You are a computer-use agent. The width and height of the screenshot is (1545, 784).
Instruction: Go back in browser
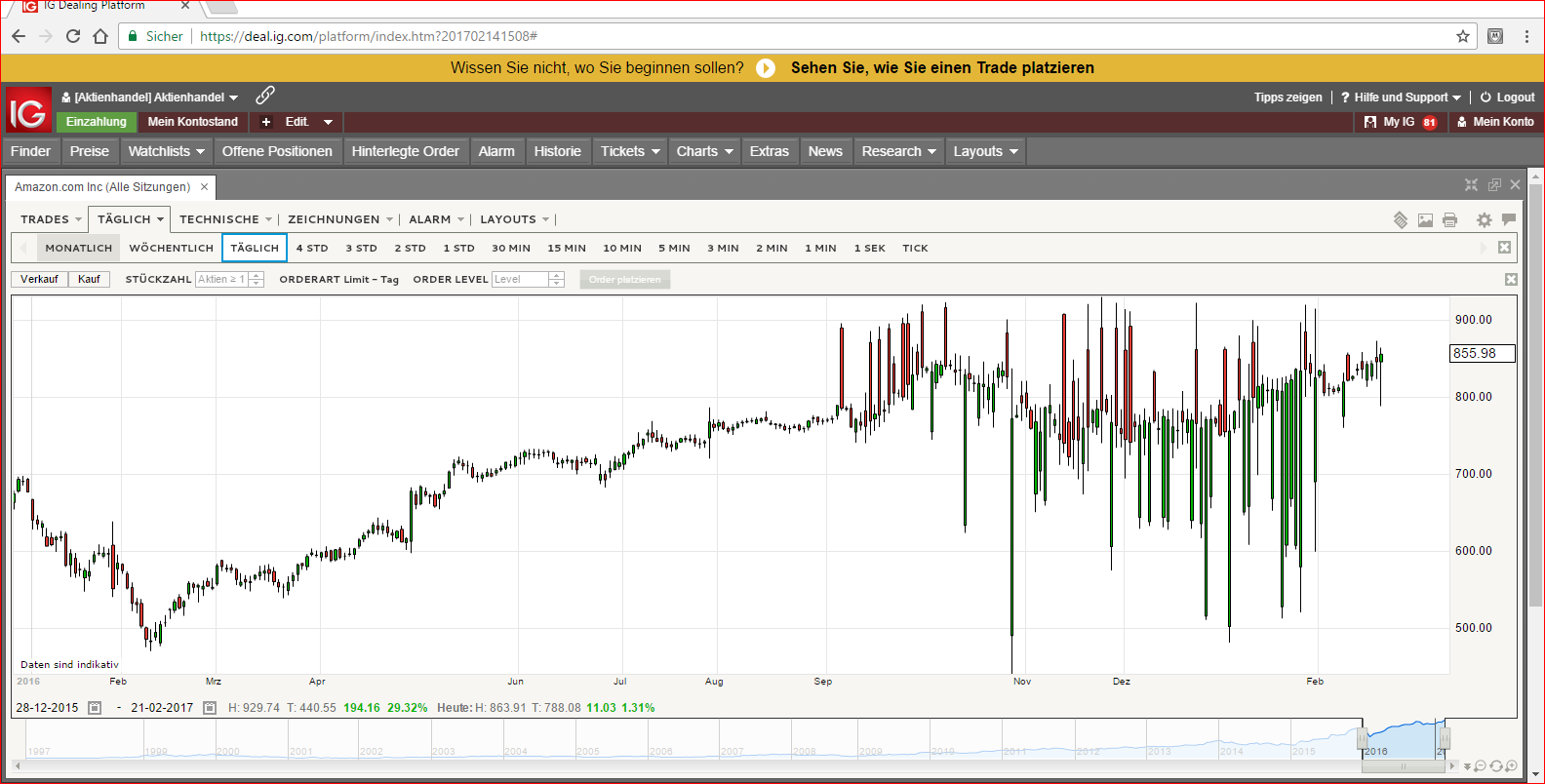19,36
